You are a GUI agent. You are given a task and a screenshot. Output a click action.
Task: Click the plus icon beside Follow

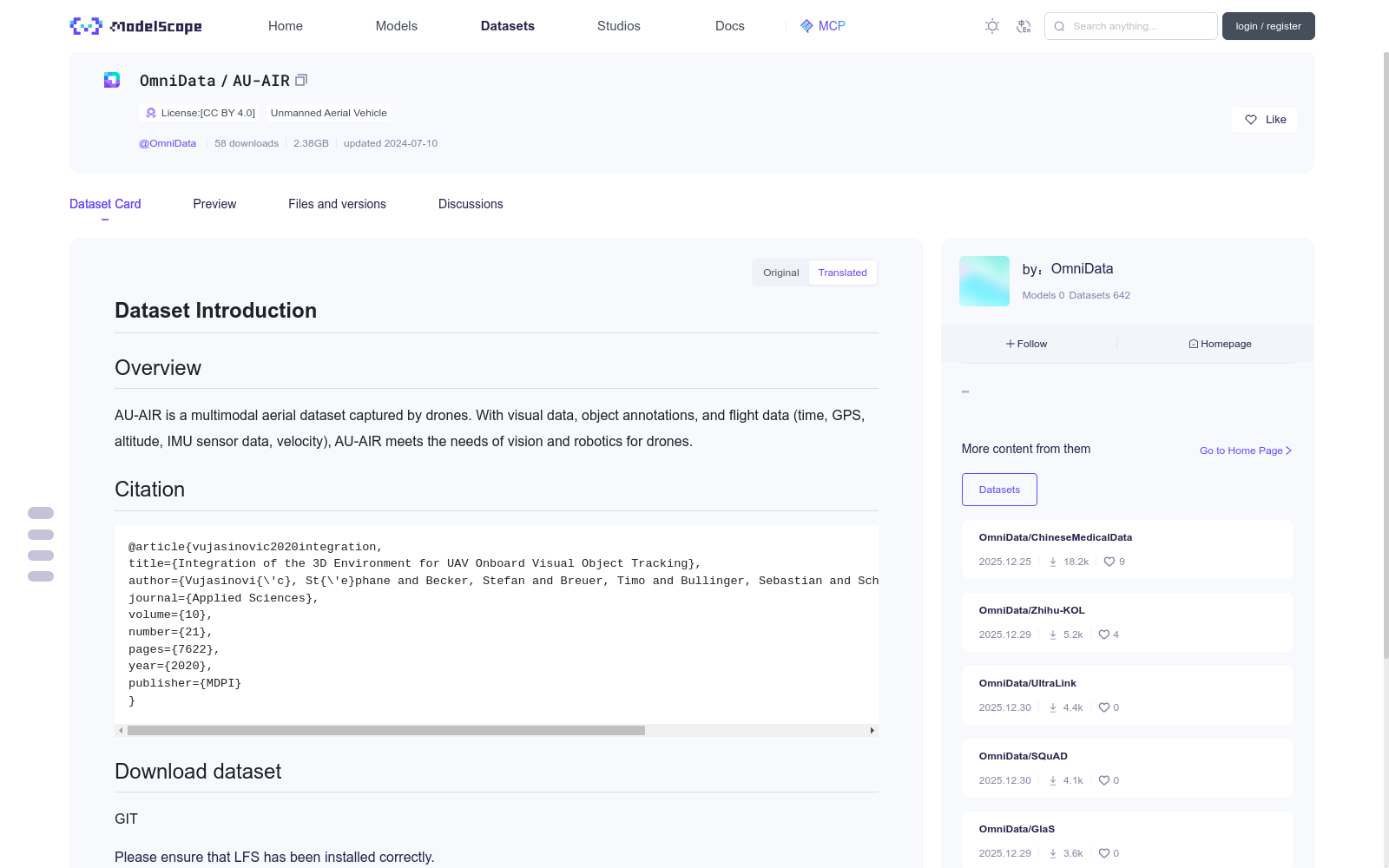[1010, 344]
